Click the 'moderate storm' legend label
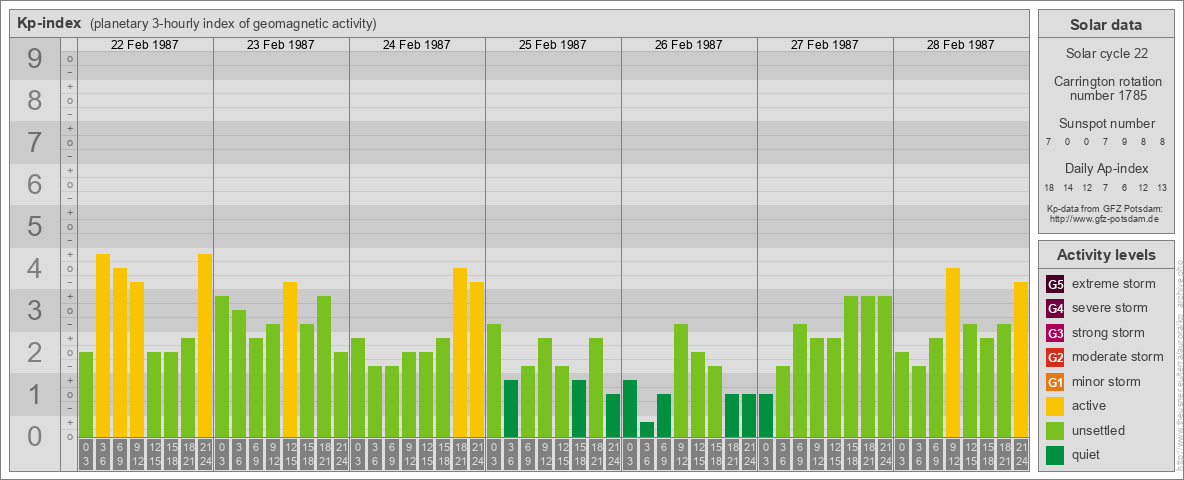Screen dimensions: 1184x480 (1118, 357)
